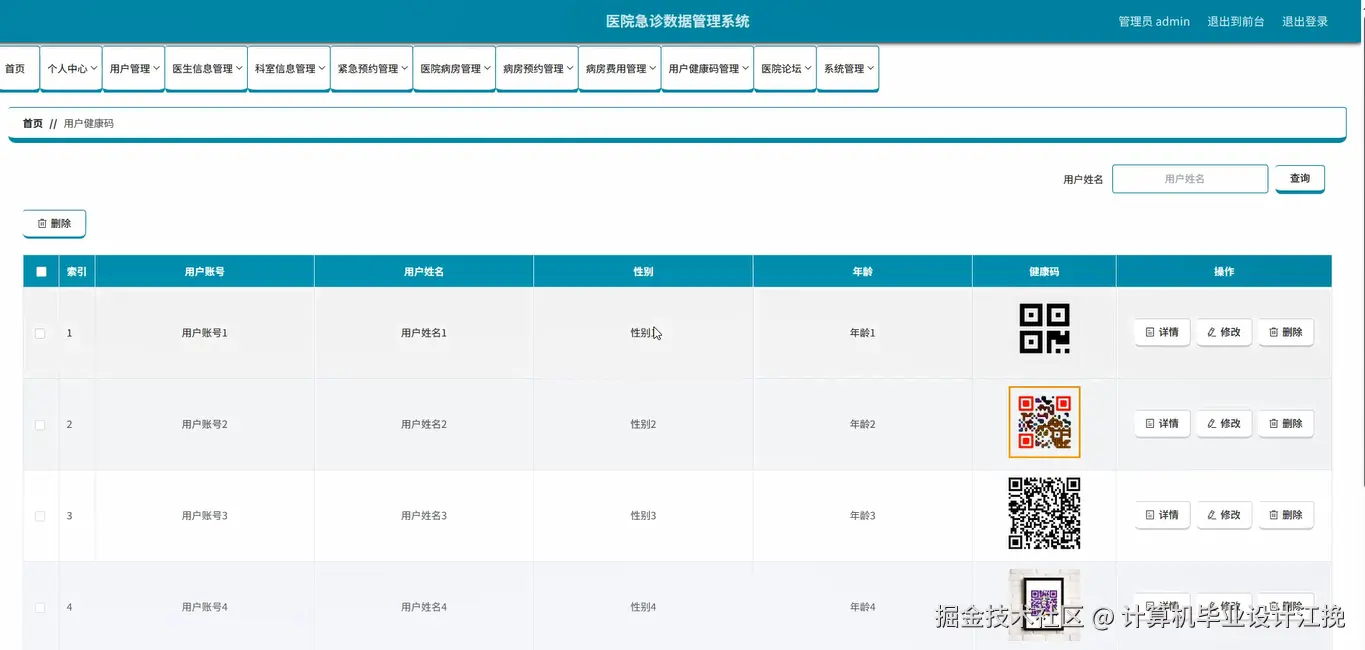The height and width of the screenshot is (650, 1365).
Task: Expand the 医院病房管理 dropdown menu
Action: [455, 69]
